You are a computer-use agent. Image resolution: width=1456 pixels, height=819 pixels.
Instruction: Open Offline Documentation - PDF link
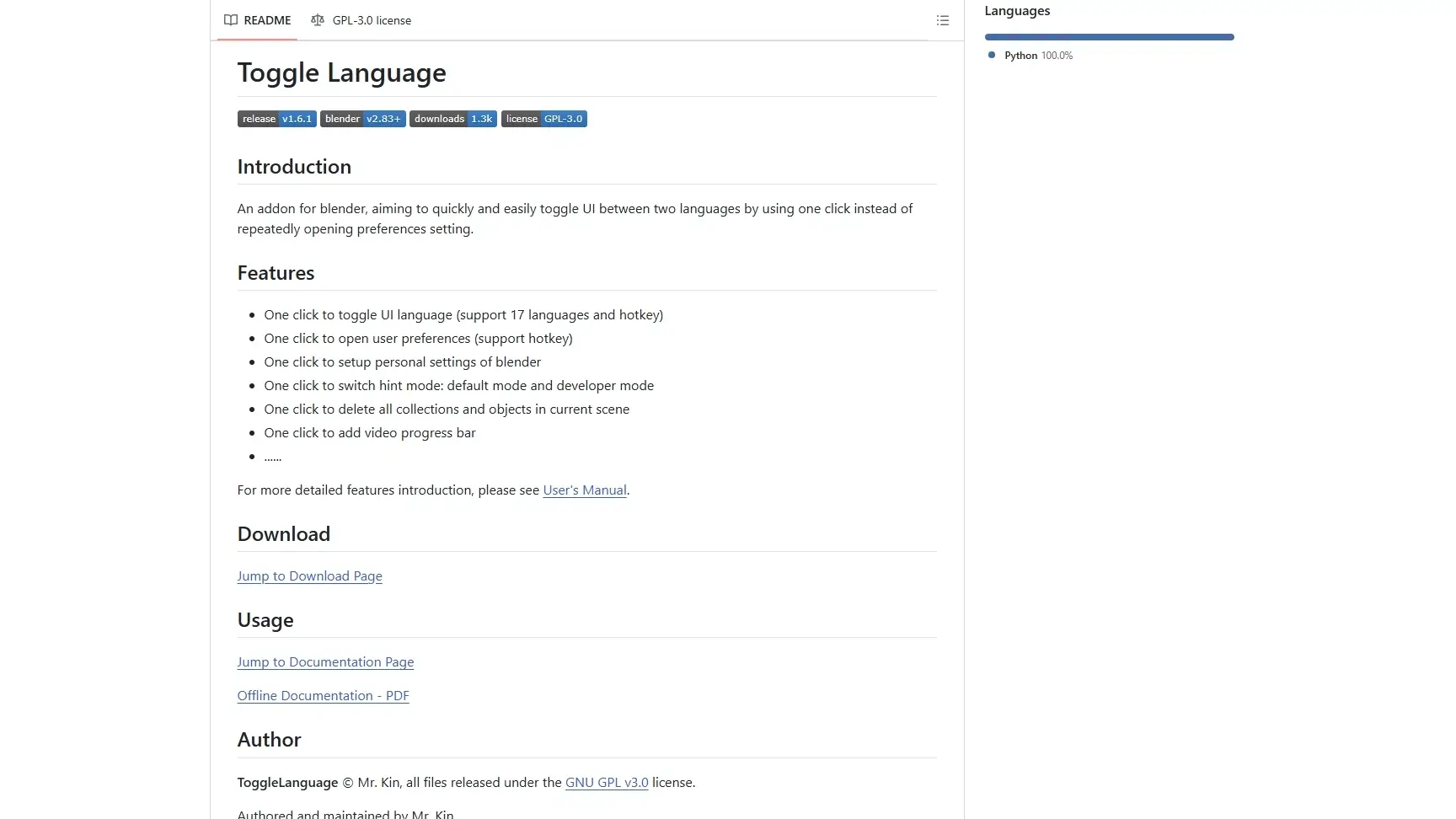(324, 696)
